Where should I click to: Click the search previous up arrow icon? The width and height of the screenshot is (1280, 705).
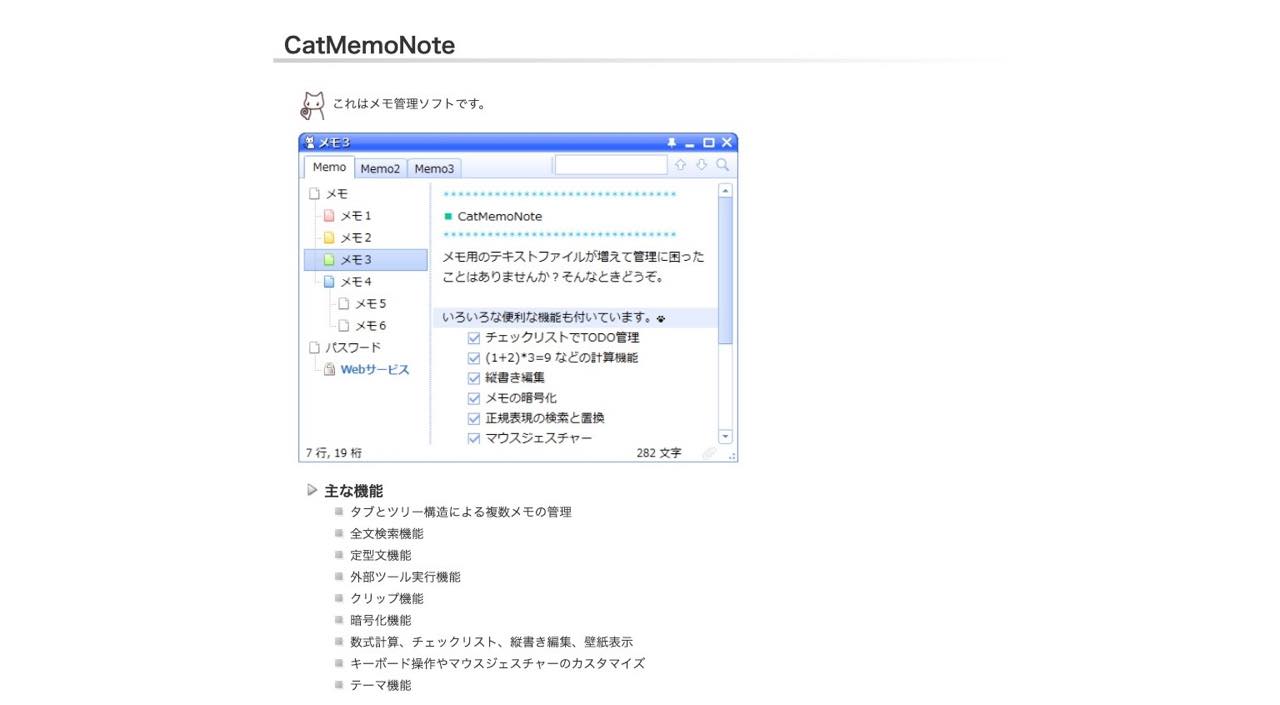click(x=680, y=165)
